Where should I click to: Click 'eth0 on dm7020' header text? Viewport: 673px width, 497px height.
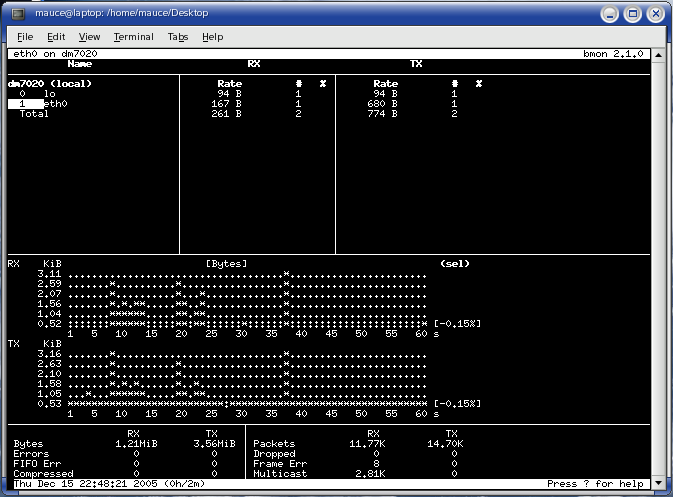55,54
